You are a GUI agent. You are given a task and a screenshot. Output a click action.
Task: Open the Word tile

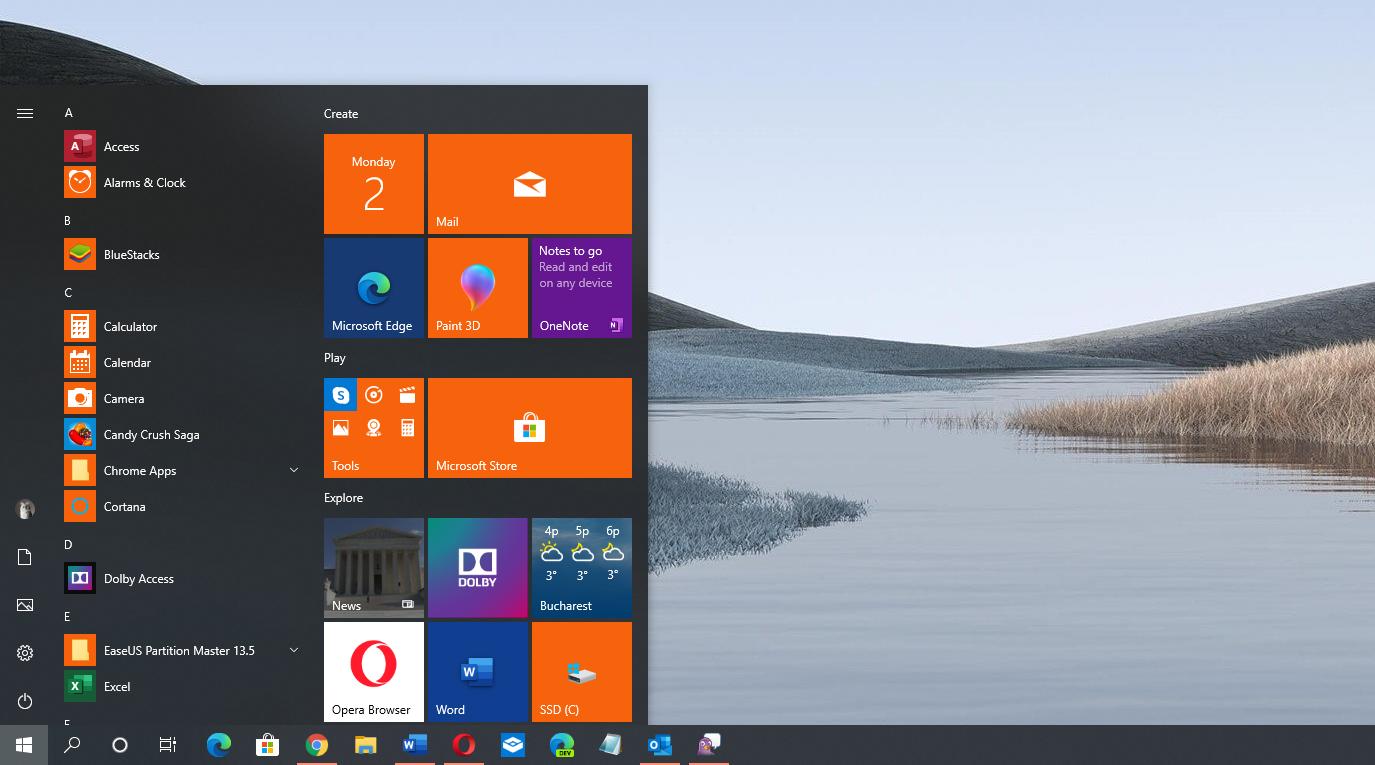point(478,672)
